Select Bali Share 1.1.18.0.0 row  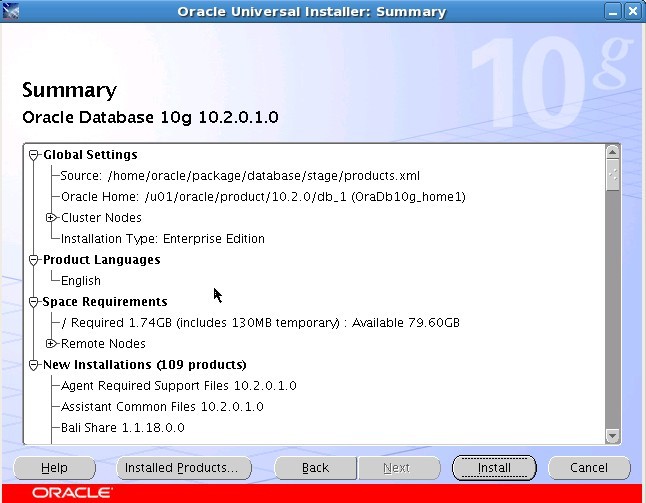coord(123,428)
